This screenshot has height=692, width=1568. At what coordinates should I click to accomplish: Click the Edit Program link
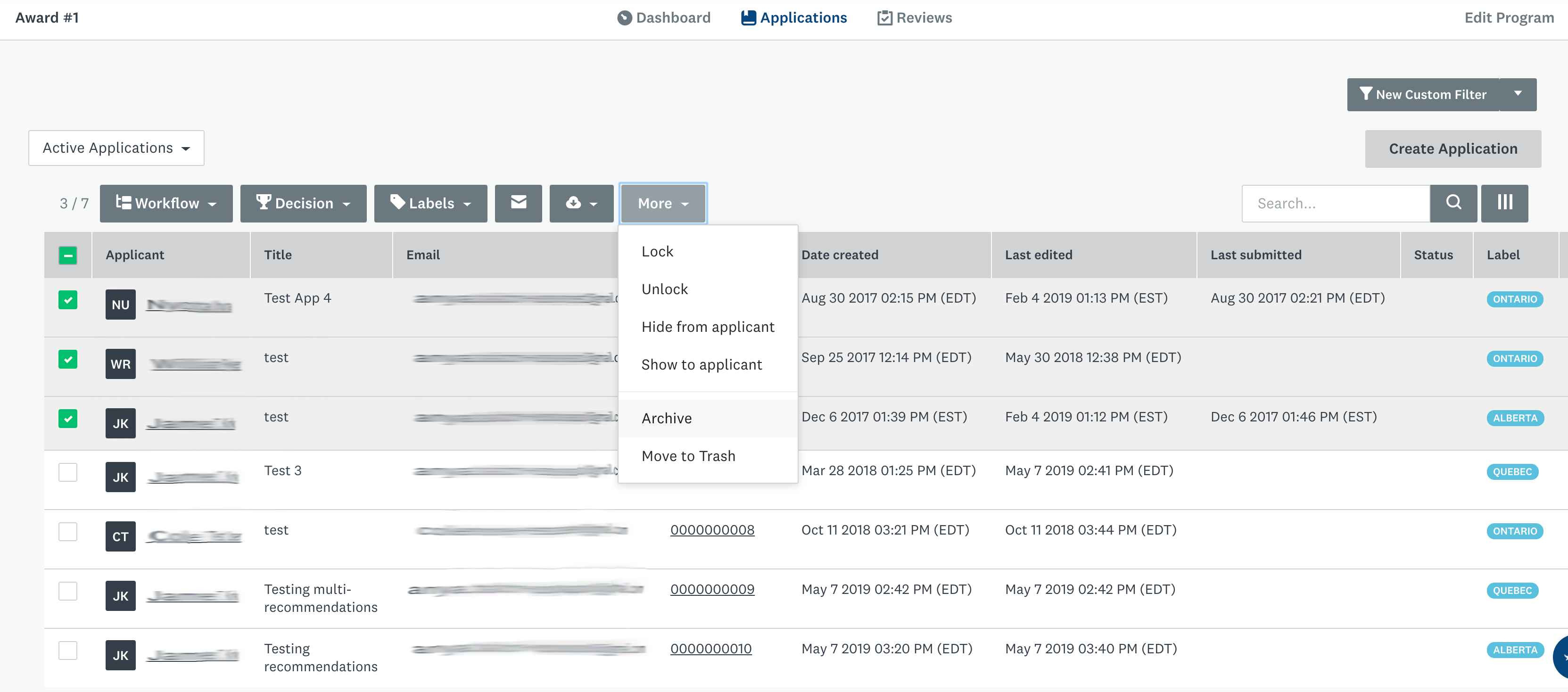point(1509,17)
